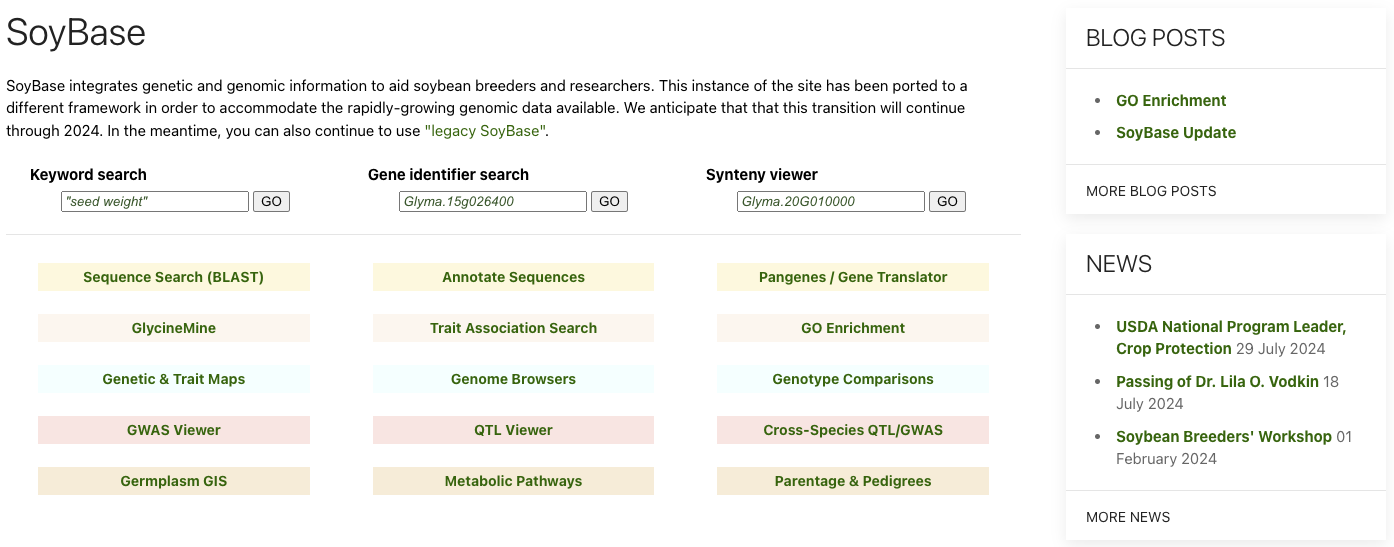1394x547 pixels.
Task: Read the GO Enrichment blog post
Action: pyautogui.click(x=1171, y=100)
